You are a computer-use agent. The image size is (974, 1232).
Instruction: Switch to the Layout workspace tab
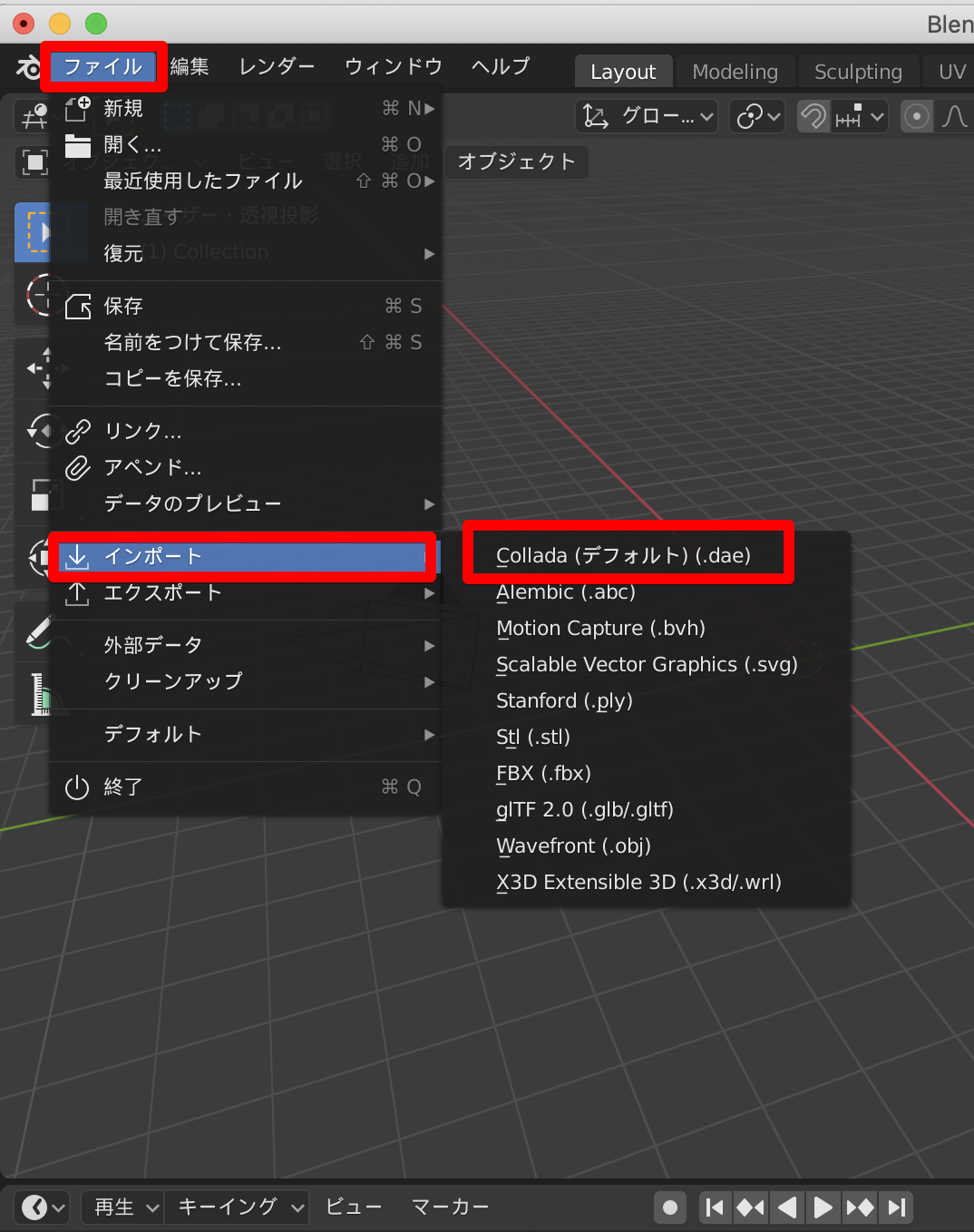pos(623,72)
